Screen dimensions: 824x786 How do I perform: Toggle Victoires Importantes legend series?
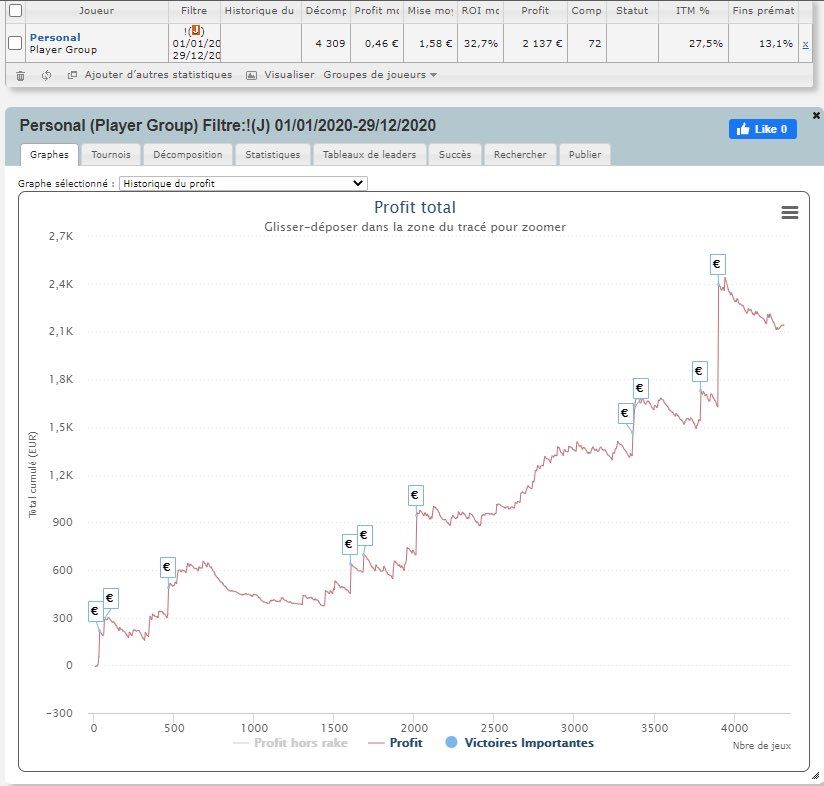tap(519, 743)
